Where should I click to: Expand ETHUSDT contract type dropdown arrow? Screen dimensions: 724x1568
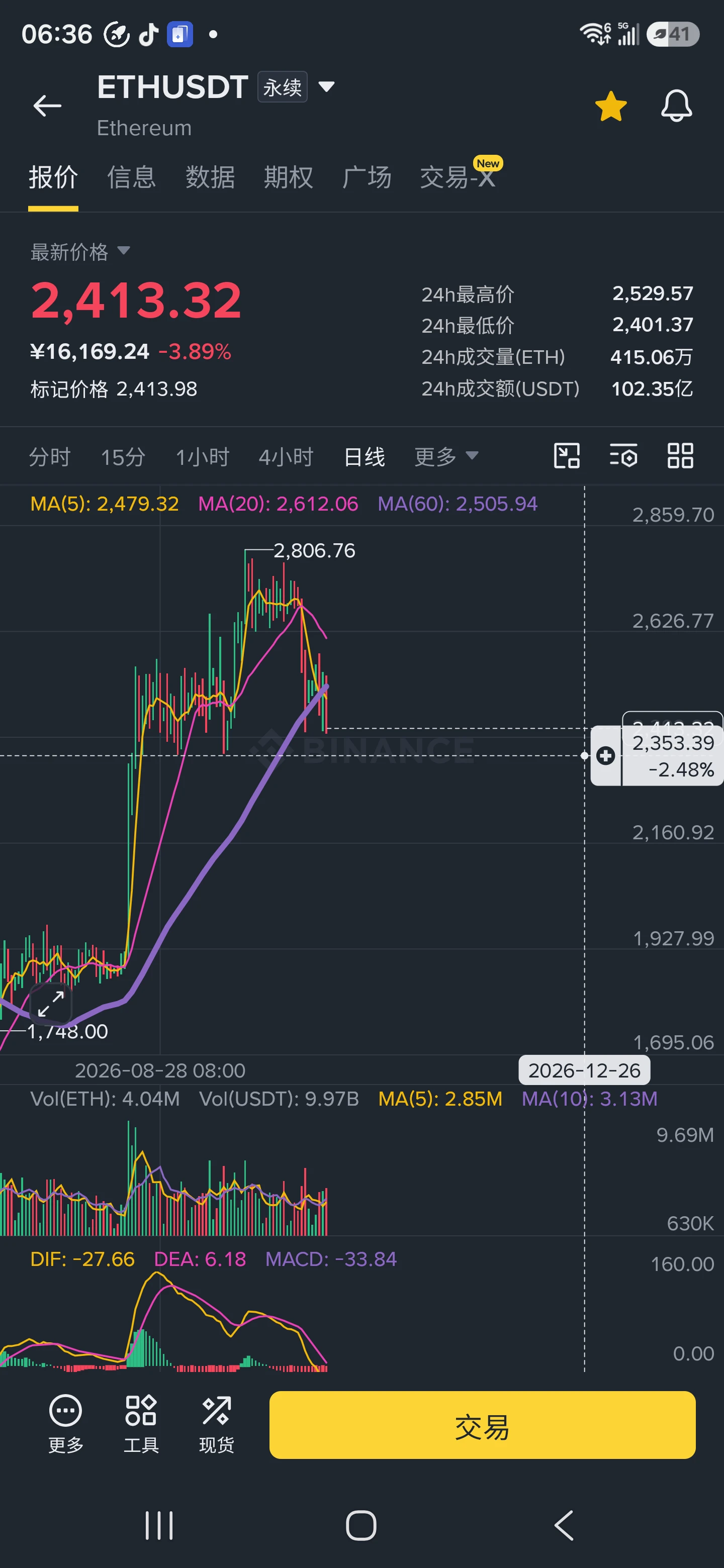[326, 86]
